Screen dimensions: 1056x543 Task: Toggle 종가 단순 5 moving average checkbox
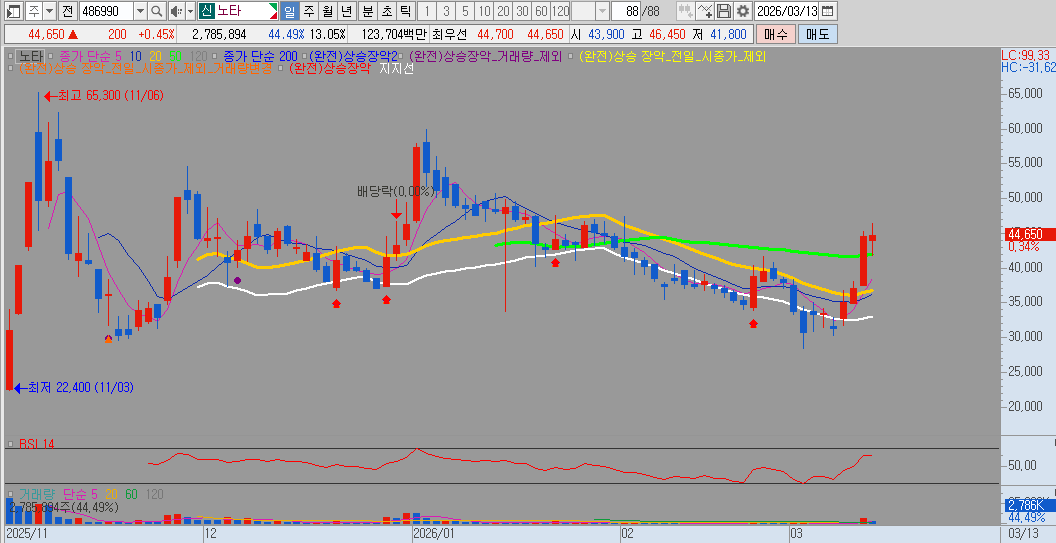[53, 57]
